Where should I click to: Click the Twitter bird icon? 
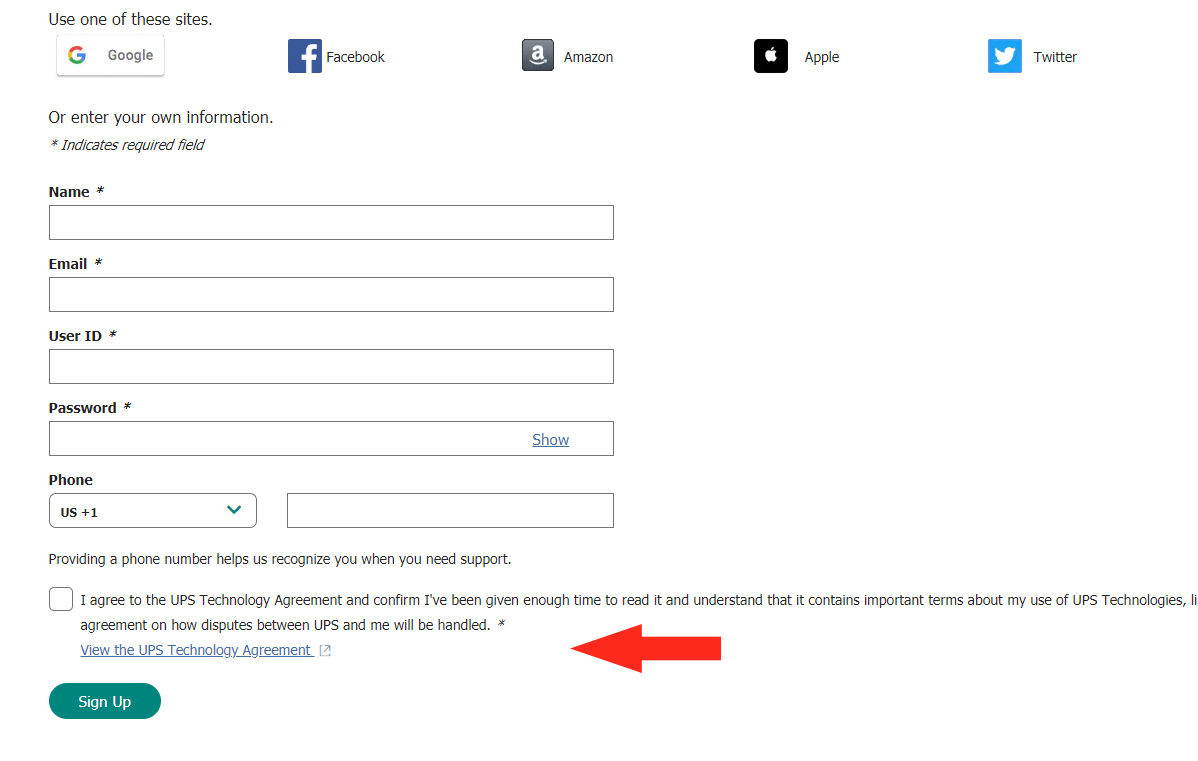click(x=1004, y=56)
